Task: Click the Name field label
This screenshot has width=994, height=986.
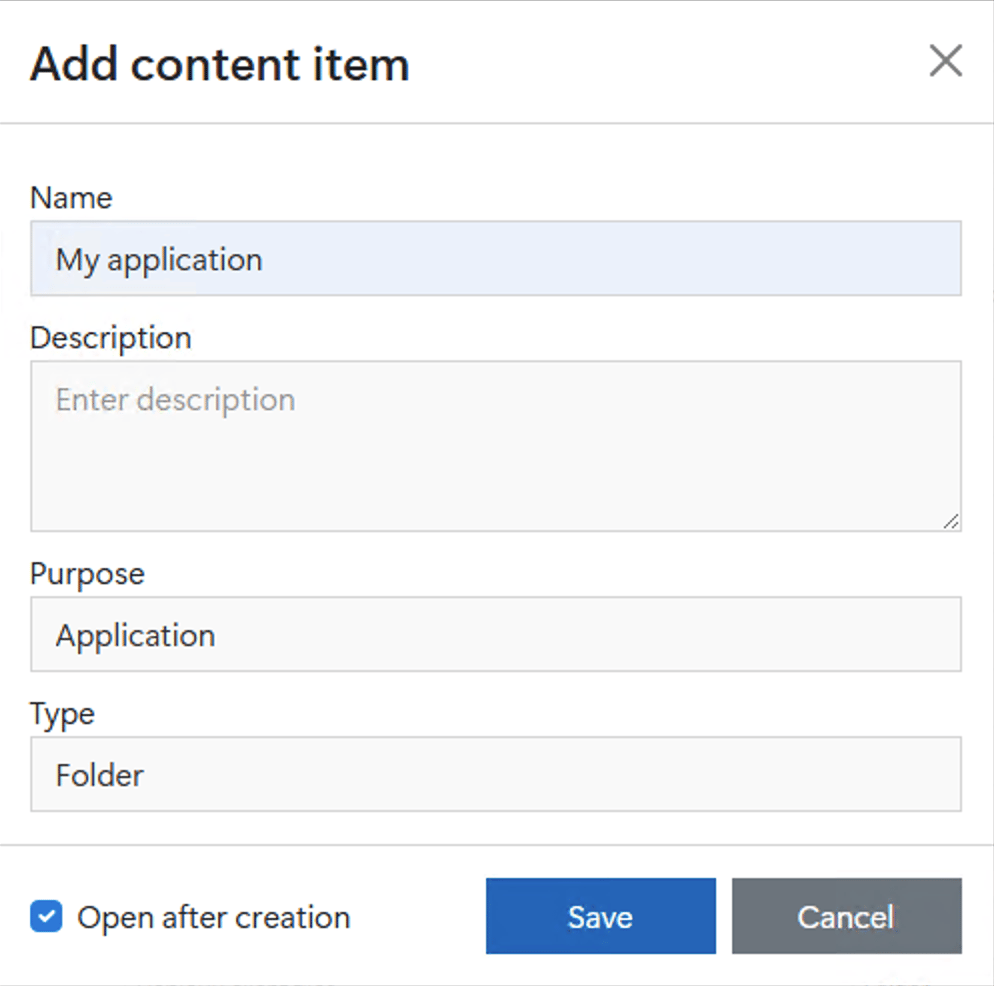Action: (72, 198)
